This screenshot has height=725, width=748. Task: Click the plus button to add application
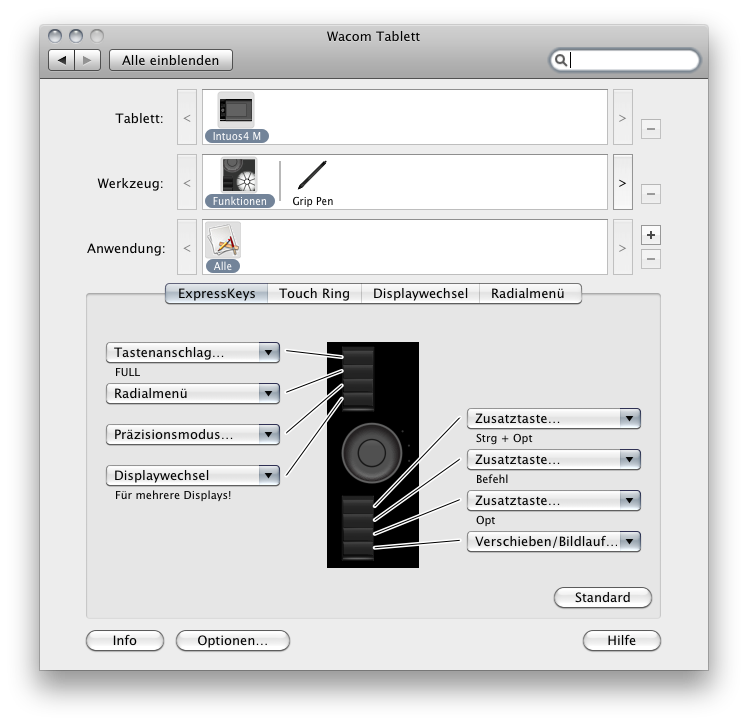tap(650, 235)
